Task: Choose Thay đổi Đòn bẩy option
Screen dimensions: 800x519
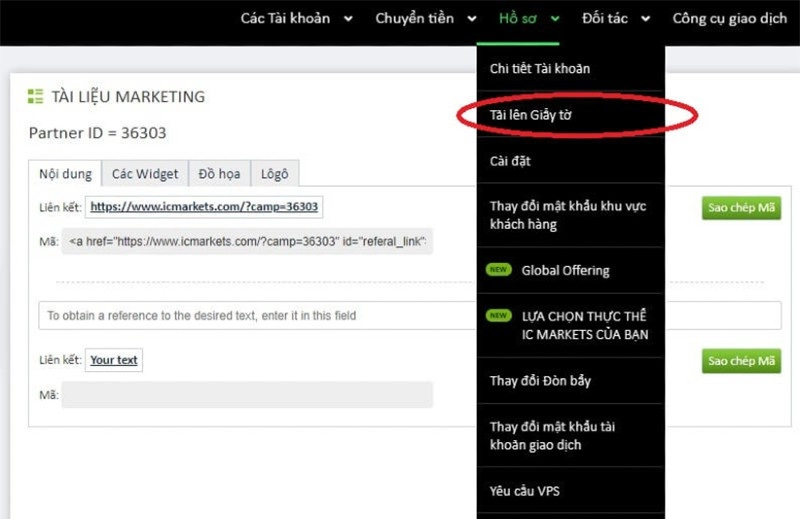Action: coord(570,381)
